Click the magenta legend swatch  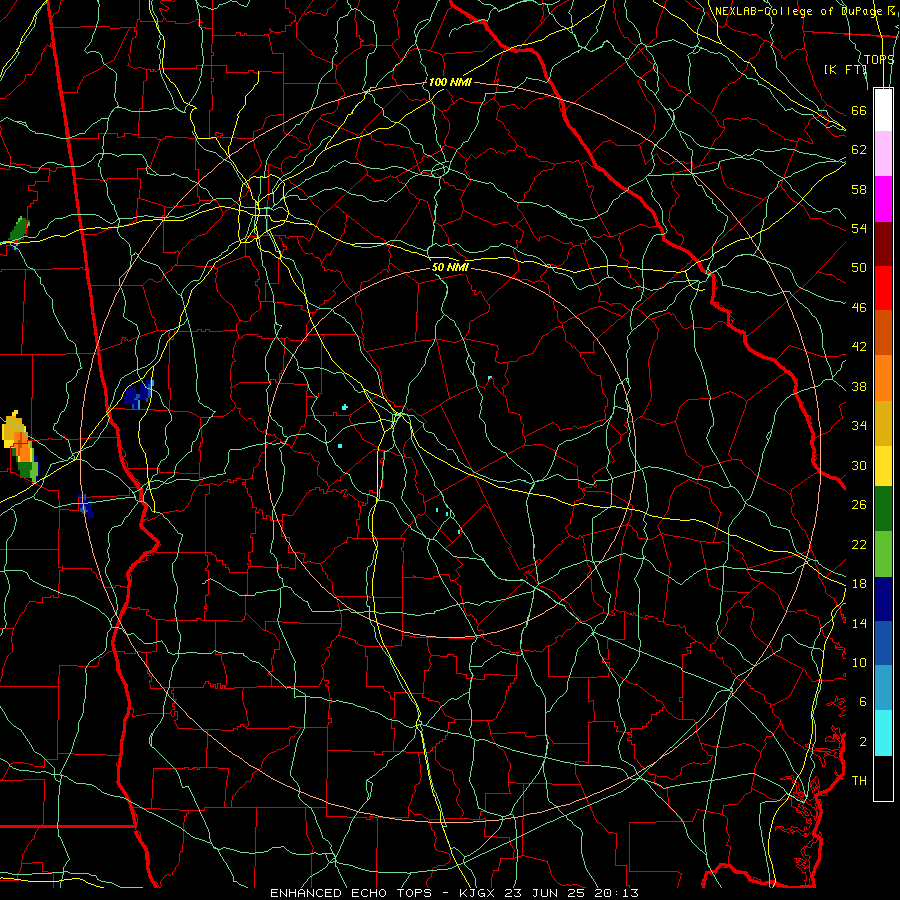pos(883,199)
